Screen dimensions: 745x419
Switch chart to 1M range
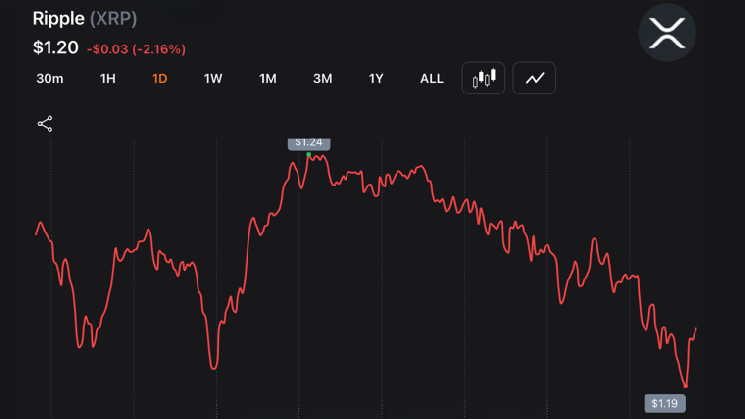[267, 78]
